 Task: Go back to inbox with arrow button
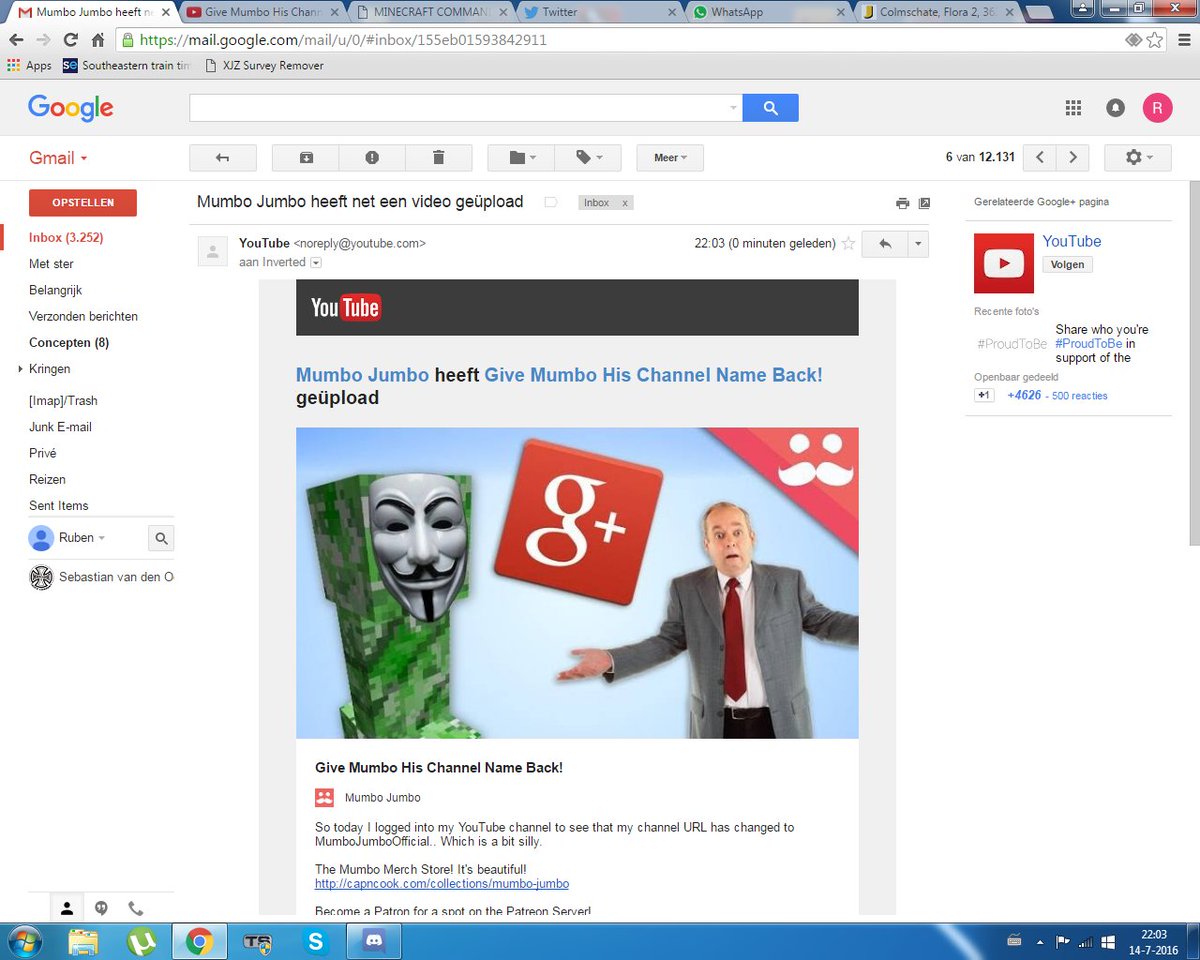223,158
